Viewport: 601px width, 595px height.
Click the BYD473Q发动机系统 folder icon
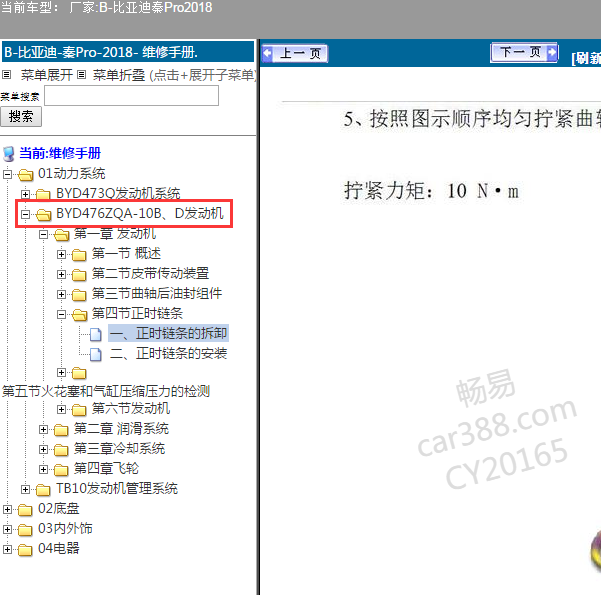tap(43, 194)
